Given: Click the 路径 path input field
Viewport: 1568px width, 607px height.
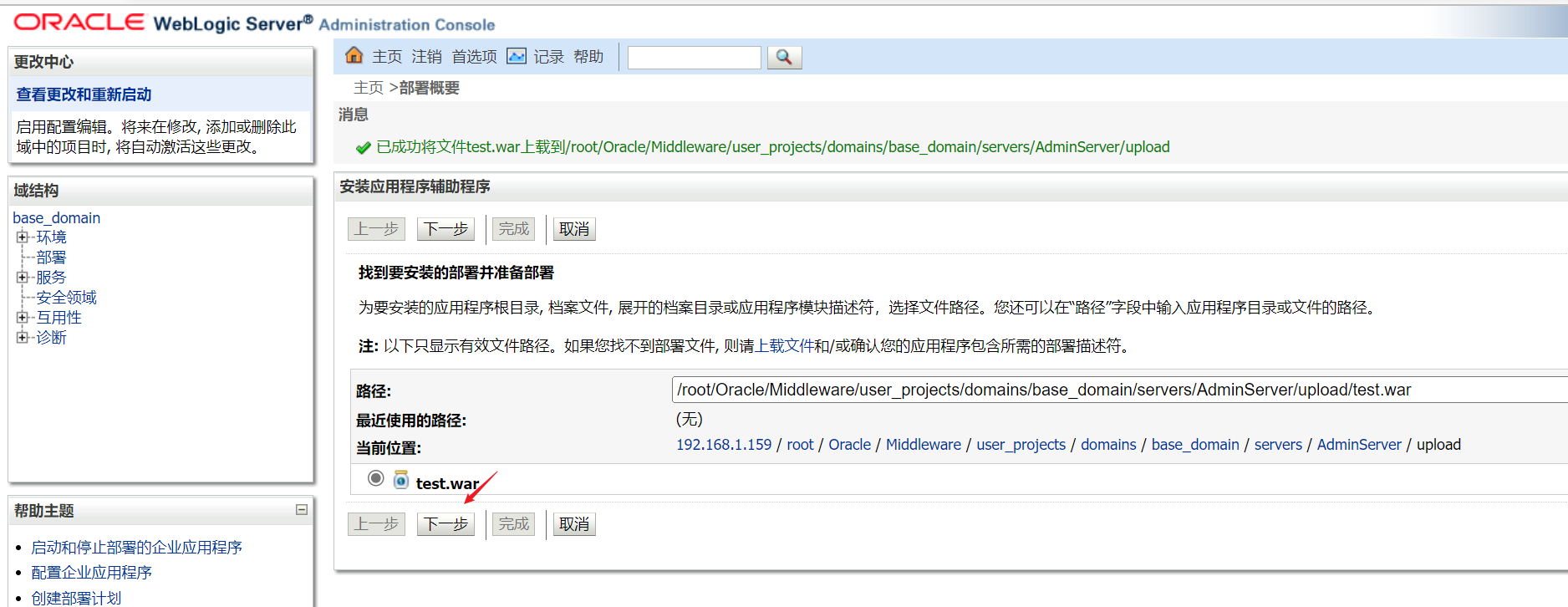Looking at the screenshot, I should coord(1119,390).
